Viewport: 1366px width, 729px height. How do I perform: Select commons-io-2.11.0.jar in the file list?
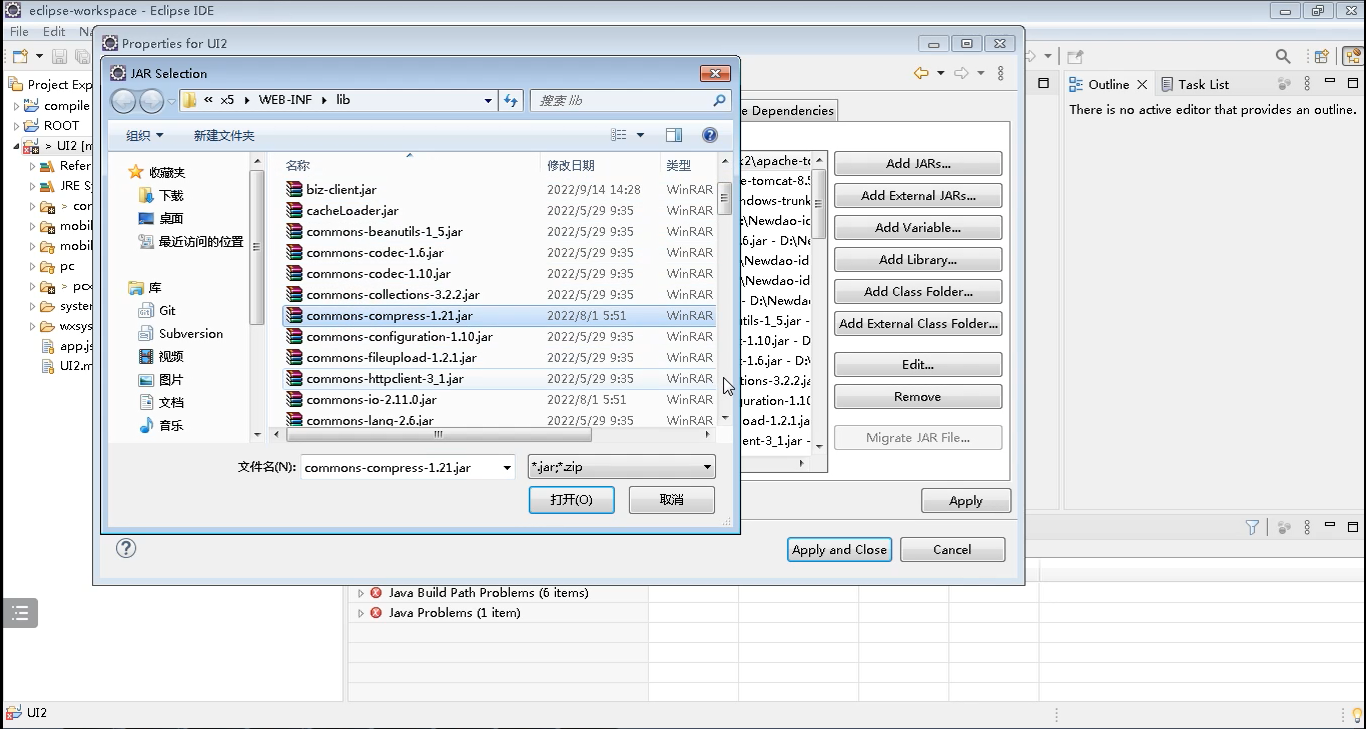pos(499,400)
